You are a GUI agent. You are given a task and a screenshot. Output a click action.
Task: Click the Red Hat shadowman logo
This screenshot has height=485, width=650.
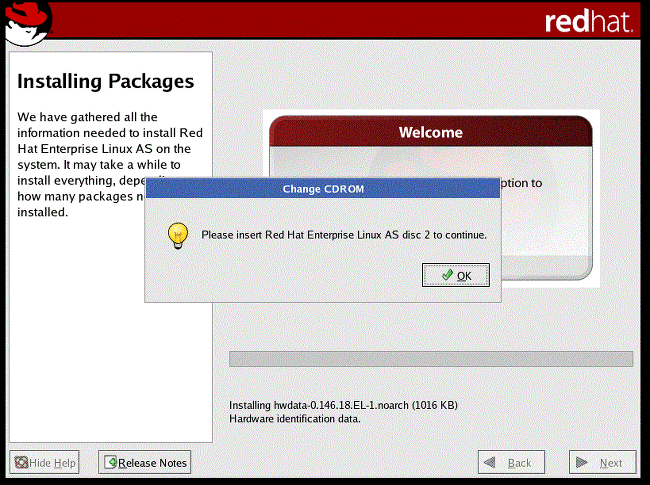28,23
